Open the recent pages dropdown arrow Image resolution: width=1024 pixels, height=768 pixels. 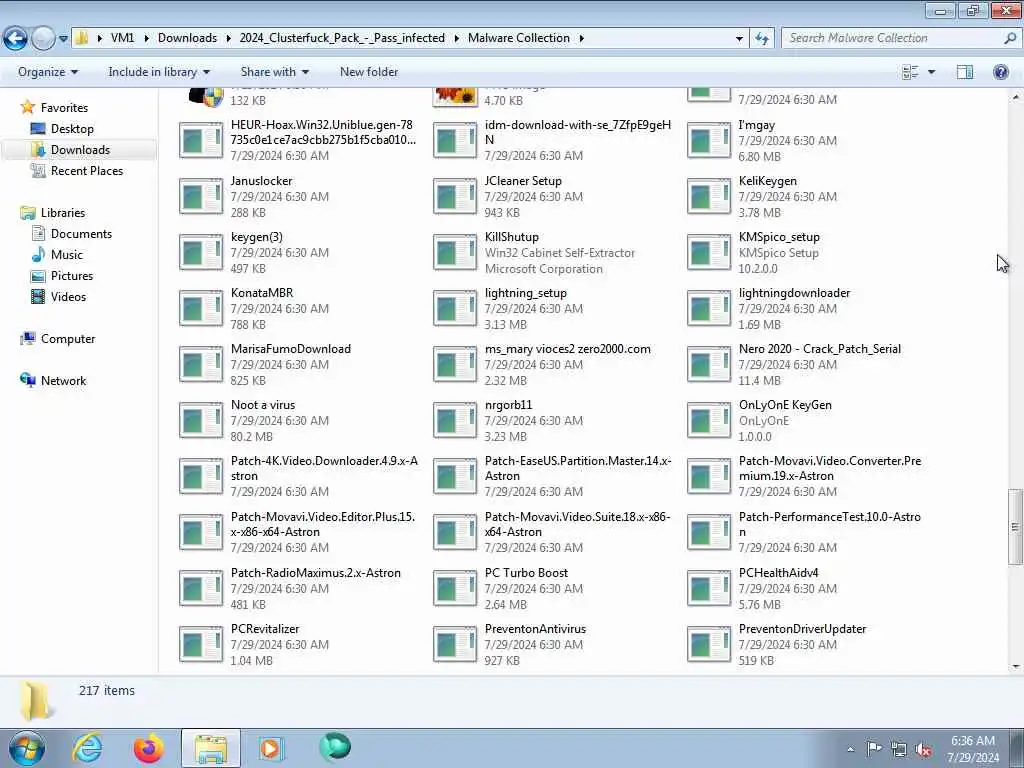tap(63, 39)
